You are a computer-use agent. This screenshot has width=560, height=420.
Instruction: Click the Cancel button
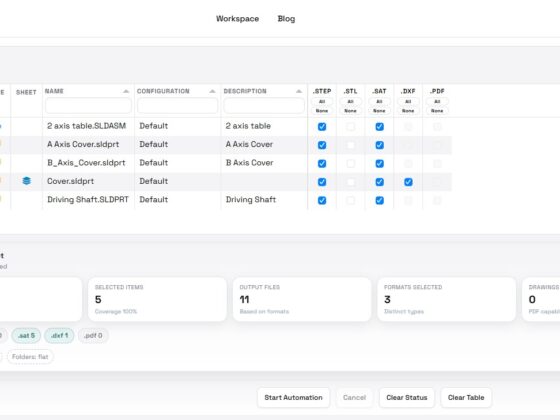click(354, 398)
